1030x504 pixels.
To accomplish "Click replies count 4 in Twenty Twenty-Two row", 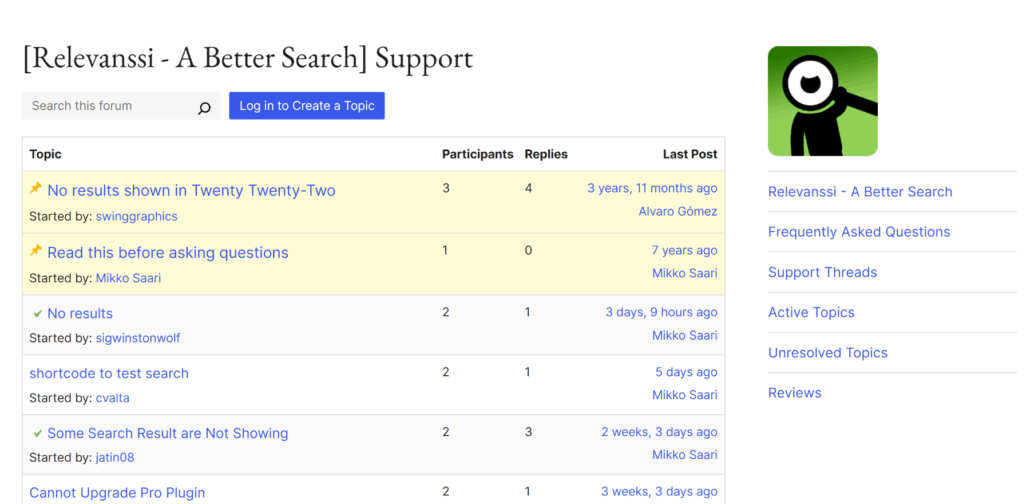I will pos(528,189).
